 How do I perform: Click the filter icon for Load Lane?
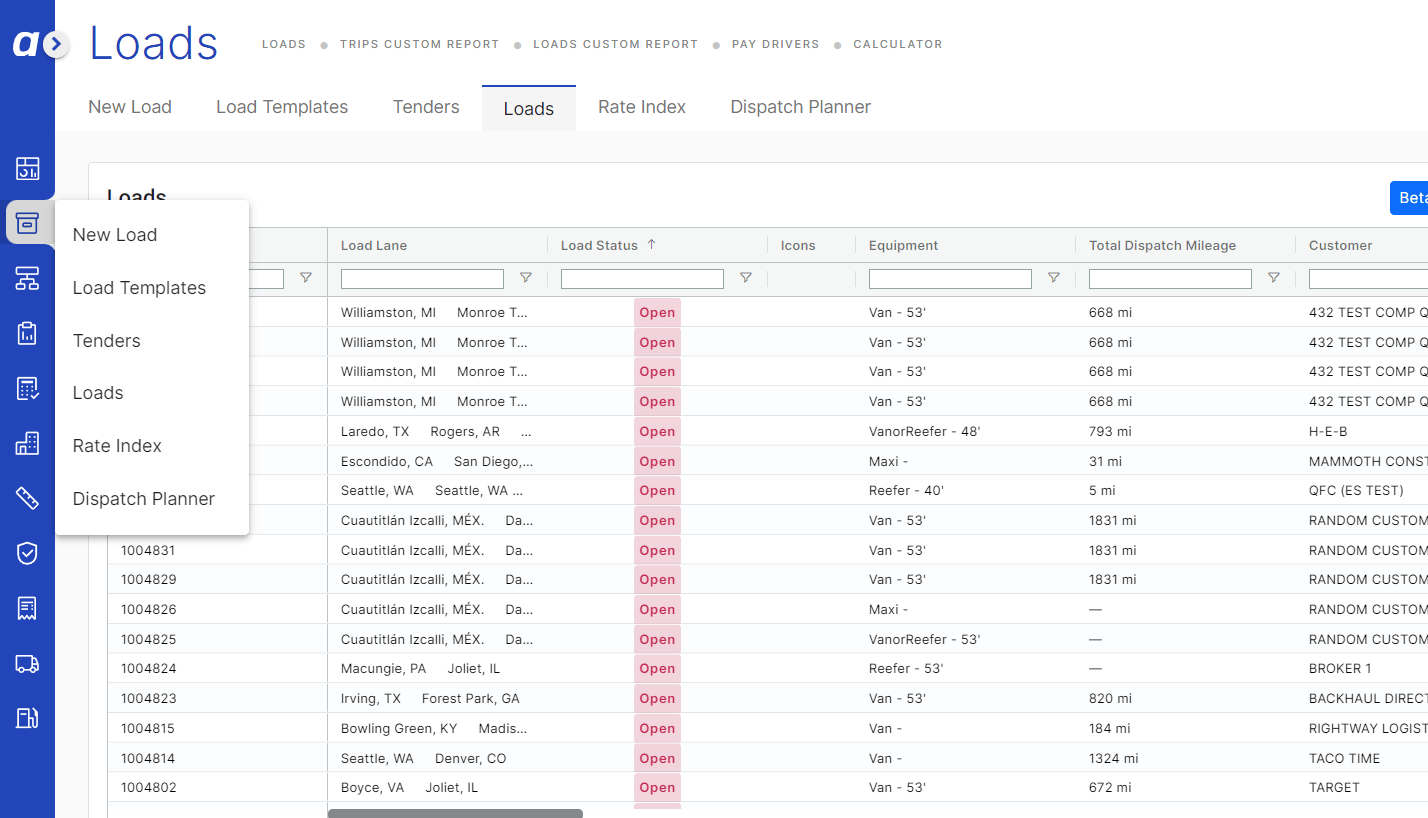pos(525,278)
